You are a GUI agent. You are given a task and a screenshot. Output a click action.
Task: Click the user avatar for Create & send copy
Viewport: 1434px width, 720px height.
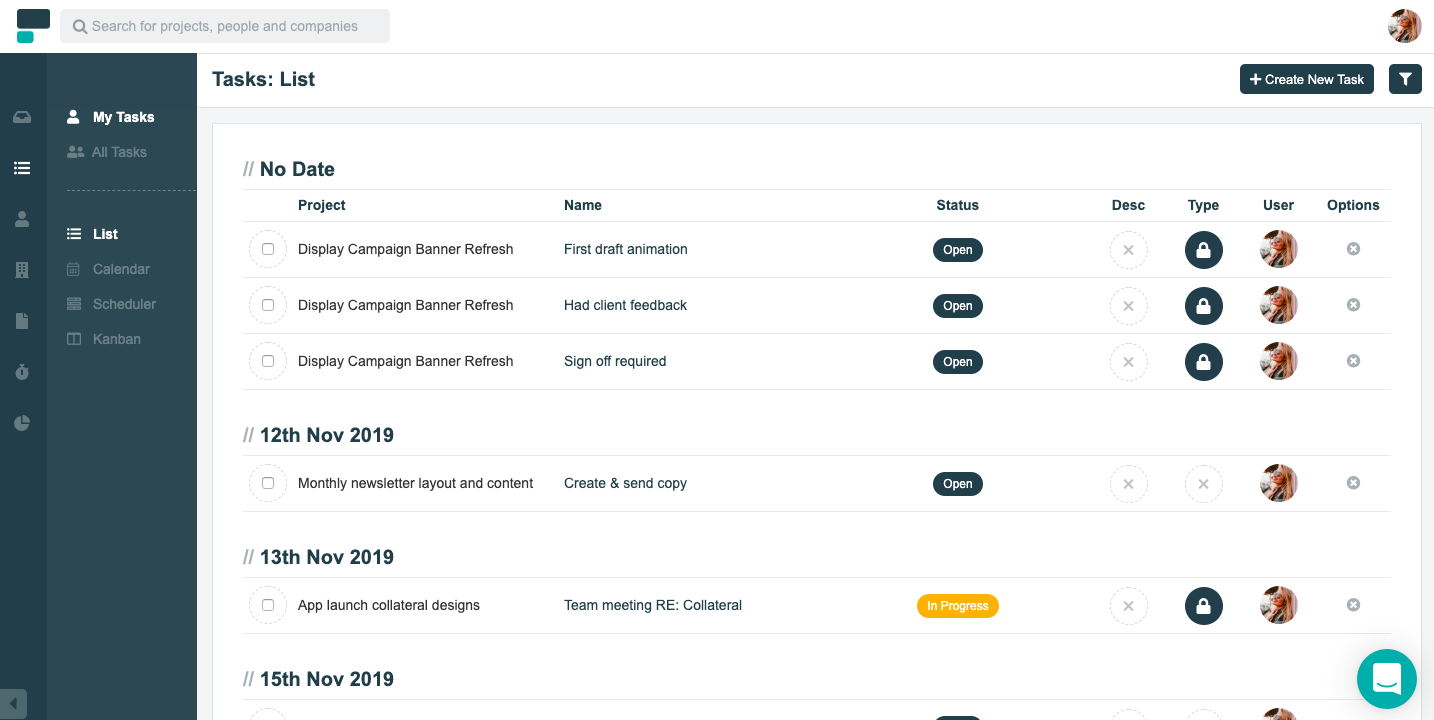[1279, 484]
